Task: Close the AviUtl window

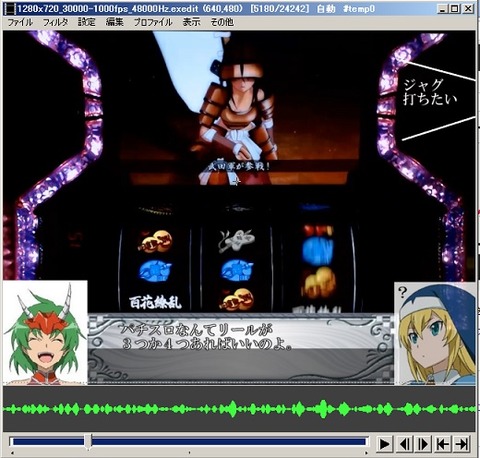Action: (468, 9)
